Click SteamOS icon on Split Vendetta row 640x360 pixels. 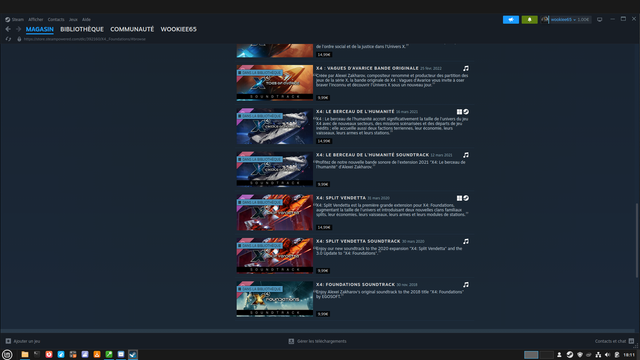click(466, 198)
